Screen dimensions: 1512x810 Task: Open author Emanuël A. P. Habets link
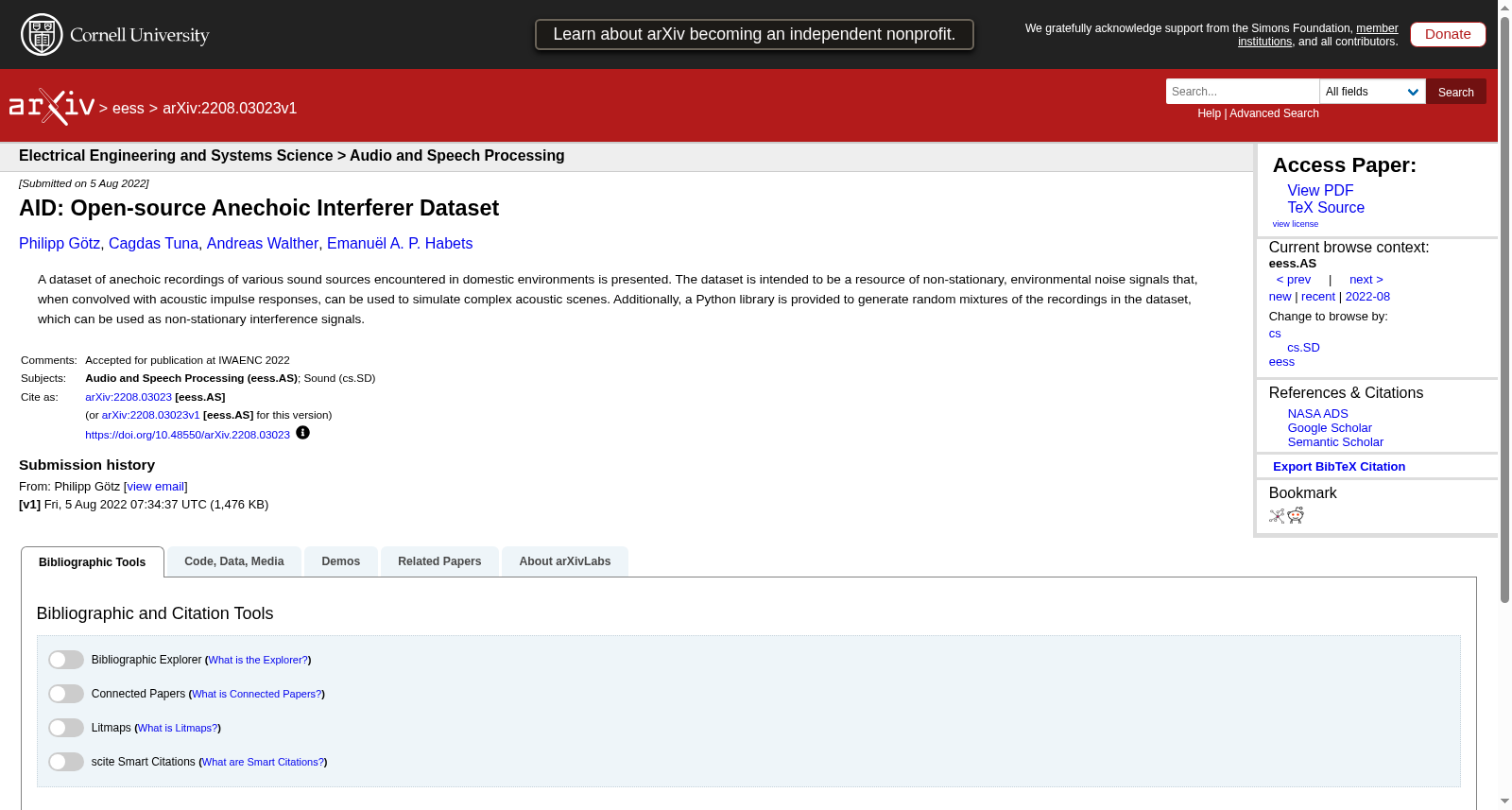[x=400, y=244]
